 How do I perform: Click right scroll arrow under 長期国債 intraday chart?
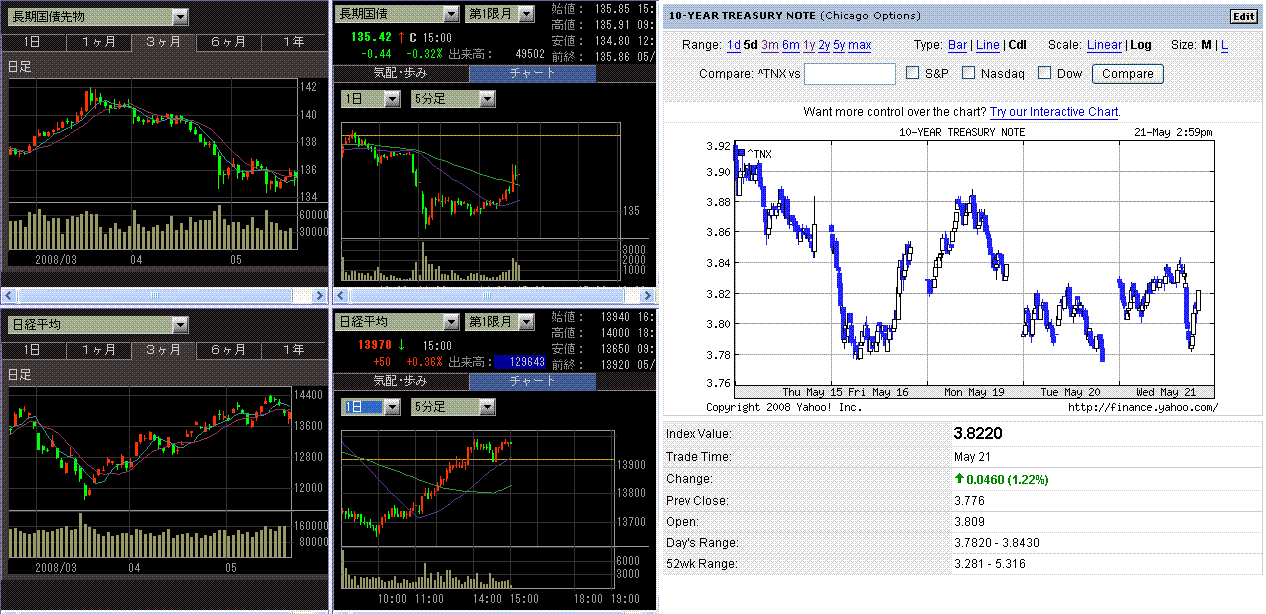click(649, 296)
